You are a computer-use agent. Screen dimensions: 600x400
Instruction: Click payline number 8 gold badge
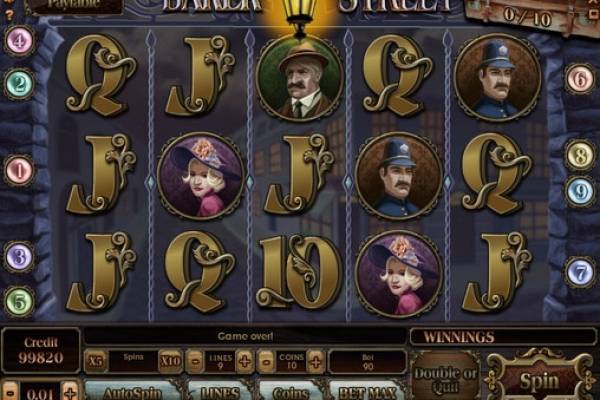[x=580, y=155]
